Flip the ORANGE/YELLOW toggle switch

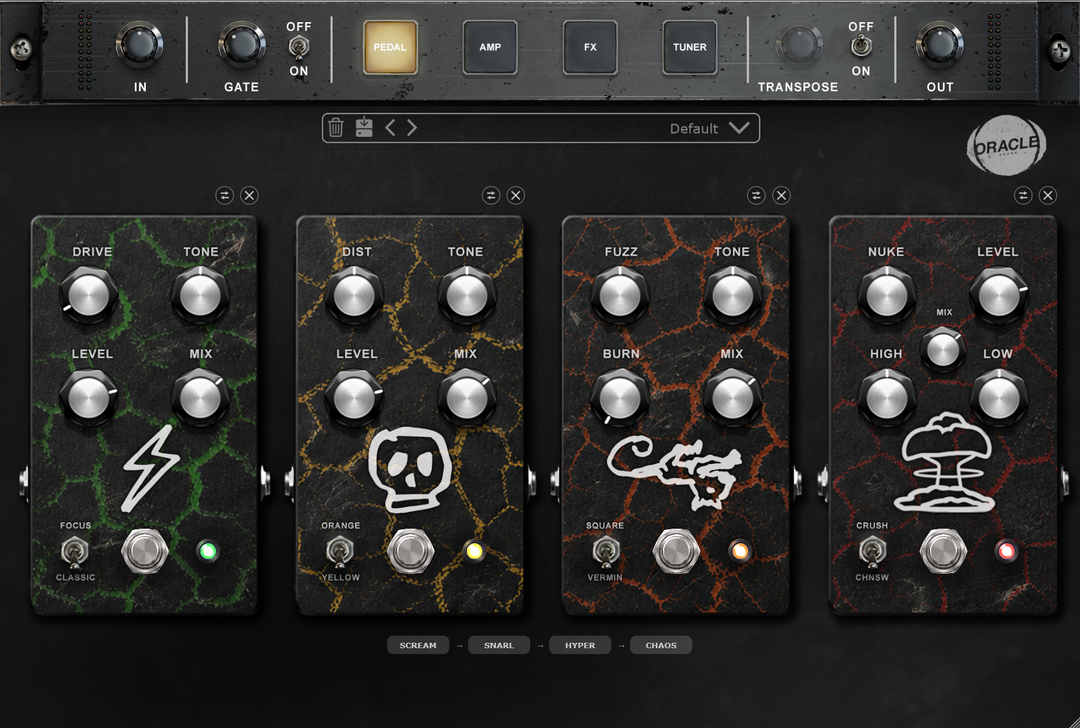[340, 552]
